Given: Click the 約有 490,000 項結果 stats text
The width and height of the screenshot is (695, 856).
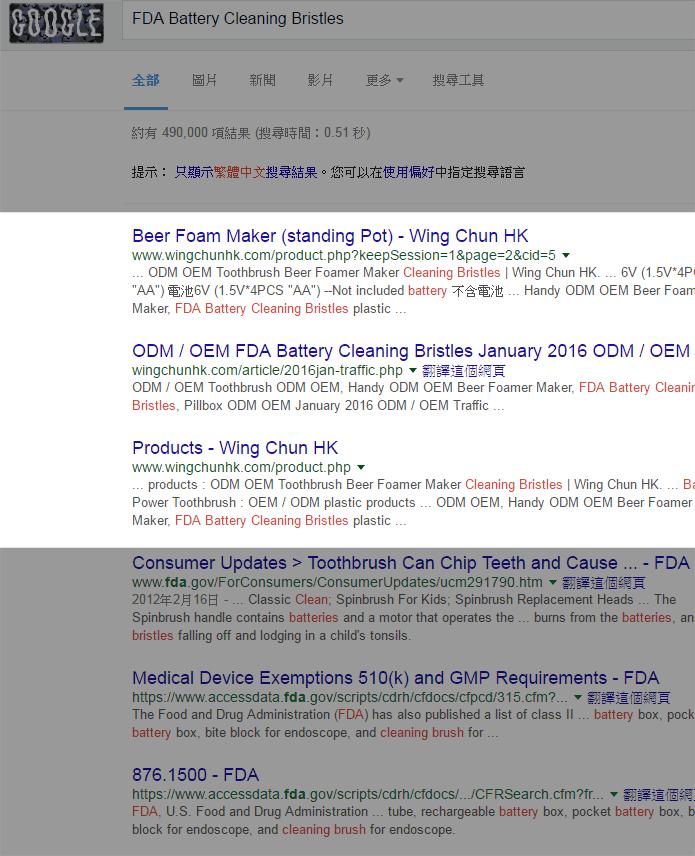Looking at the screenshot, I should pyautogui.click(x=251, y=133).
